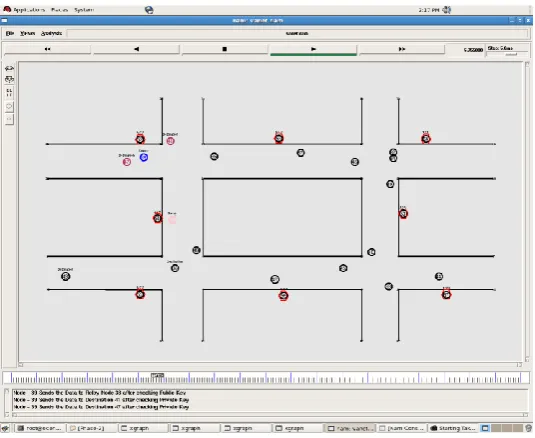Open the trash icon in taskbar
535x438 pixels.
click(x=529, y=428)
